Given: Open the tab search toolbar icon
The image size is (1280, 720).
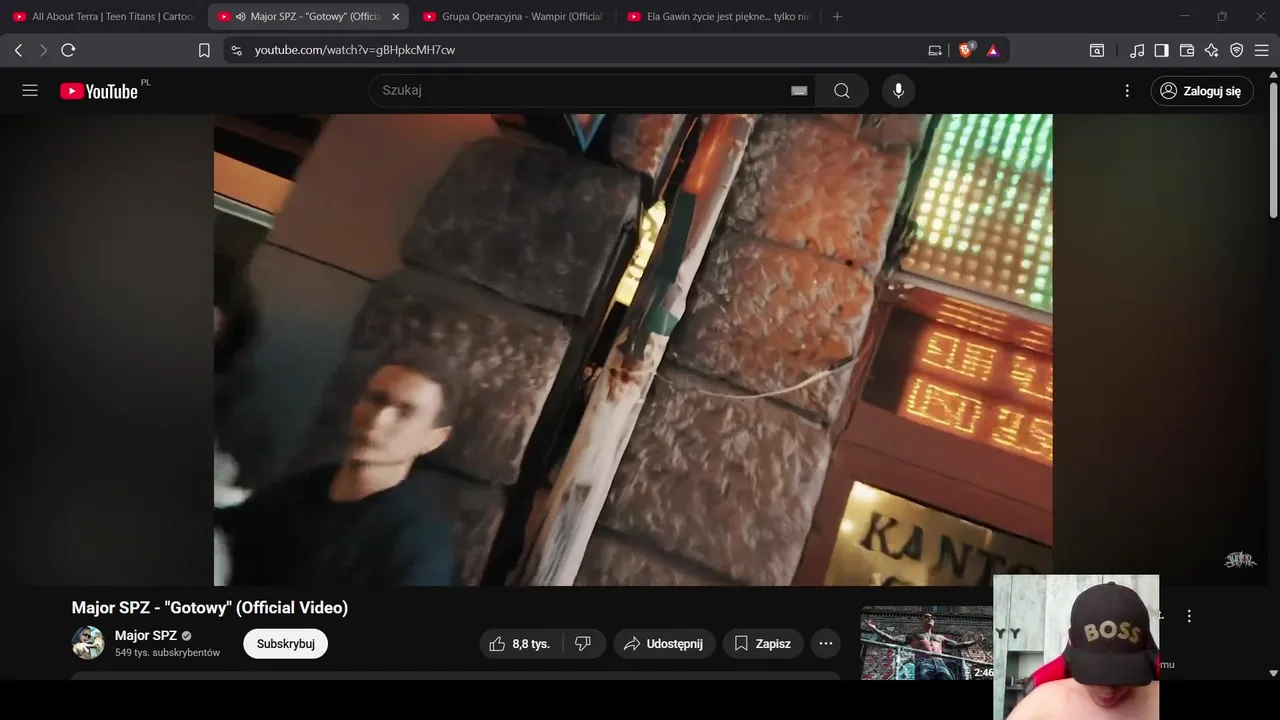Looking at the screenshot, I should tap(1097, 50).
